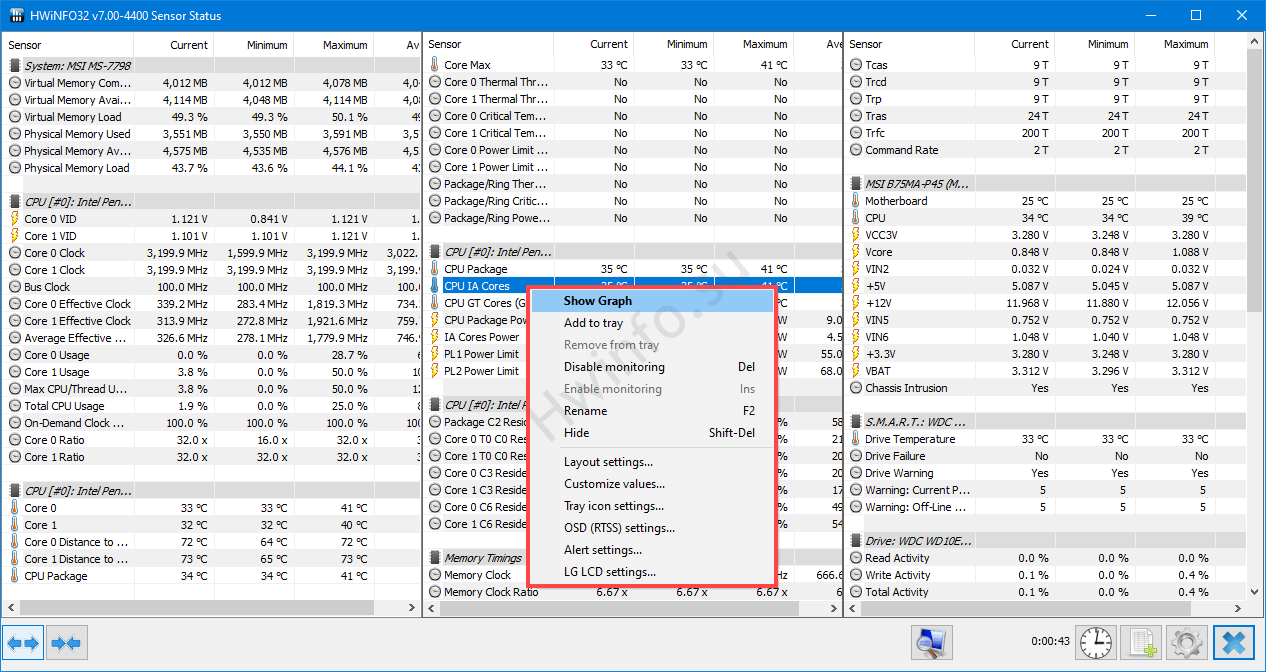Select the Core 0 Clock sensor row

pyautogui.click(x=212, y=253)
